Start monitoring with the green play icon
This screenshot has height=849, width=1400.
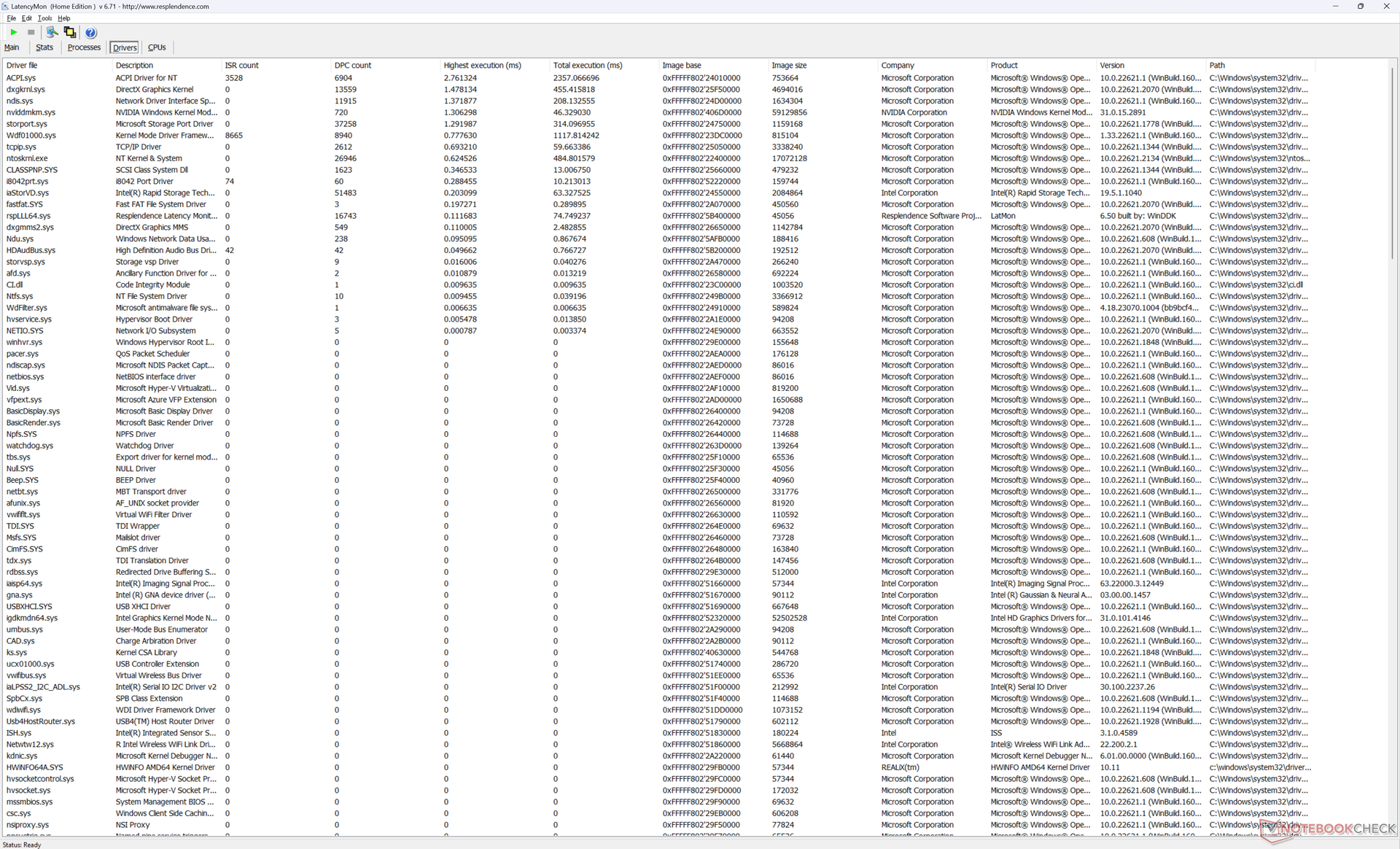pyautogui.click(x=14, y=32)
